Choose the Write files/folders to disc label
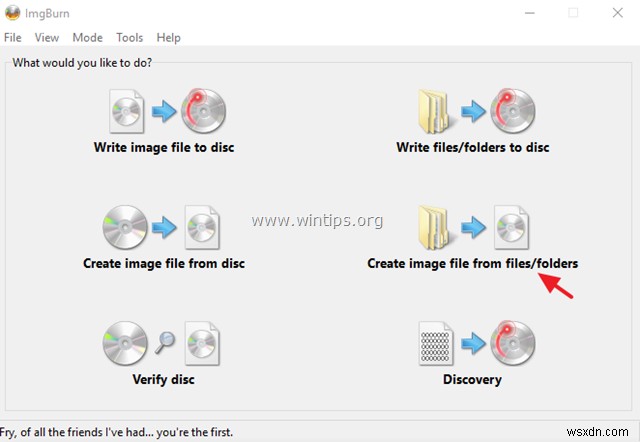Viewport: 640px width, 442px height. coord(473,147)
